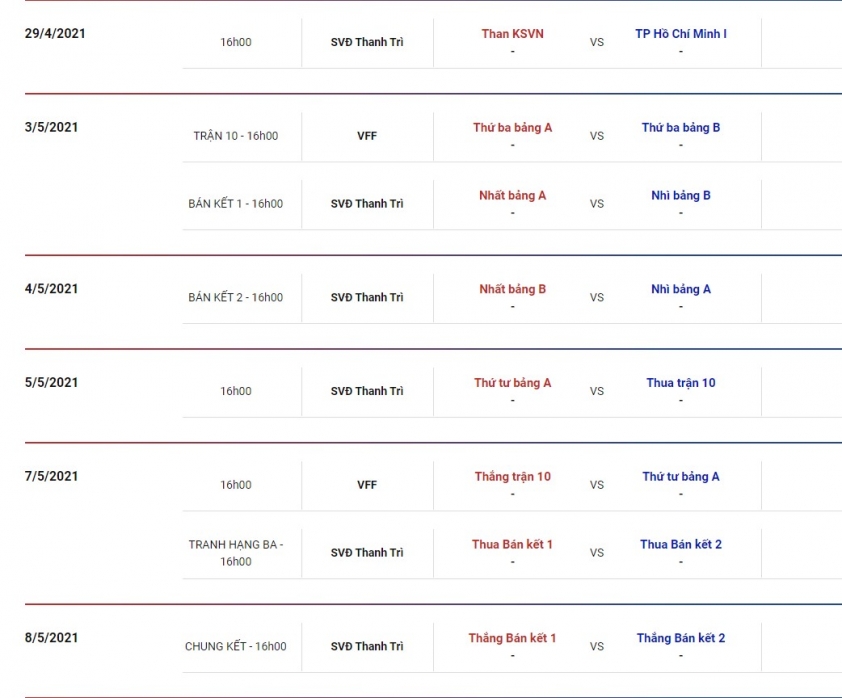Click the 8/5/2021 date heading

[x=51, y=638]
